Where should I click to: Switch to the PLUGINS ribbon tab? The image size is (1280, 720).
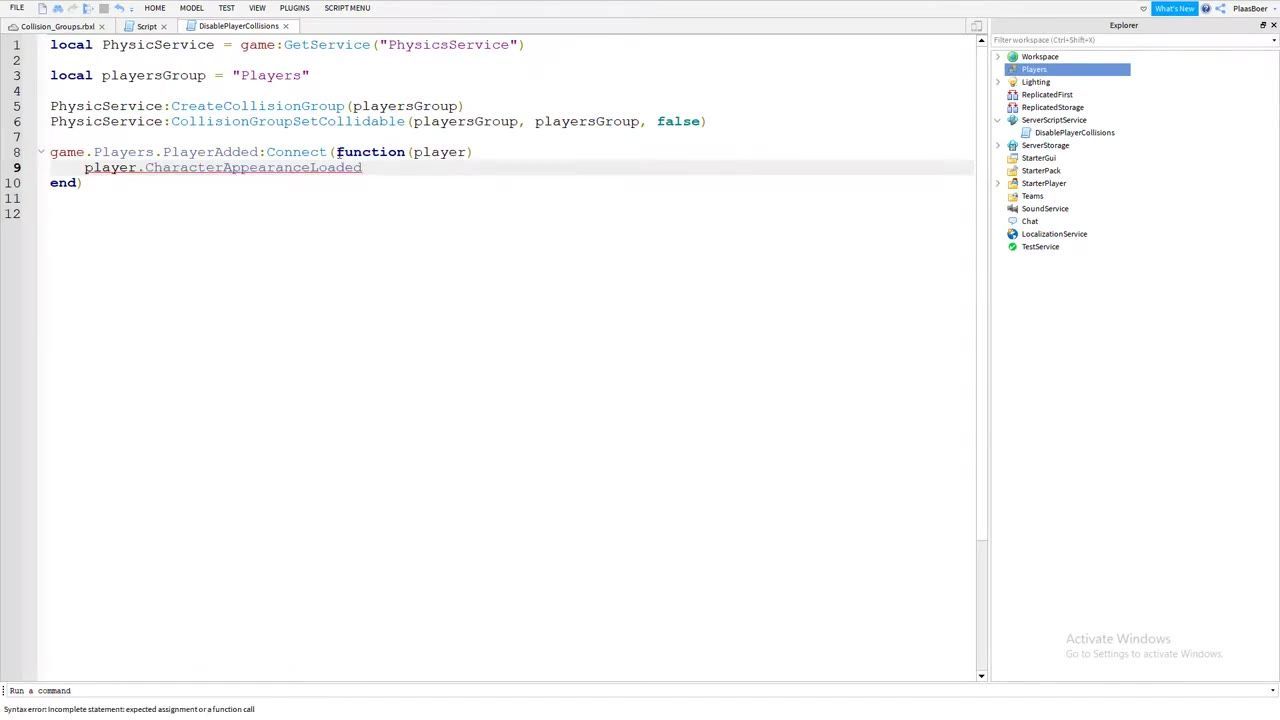coord(294,8)
